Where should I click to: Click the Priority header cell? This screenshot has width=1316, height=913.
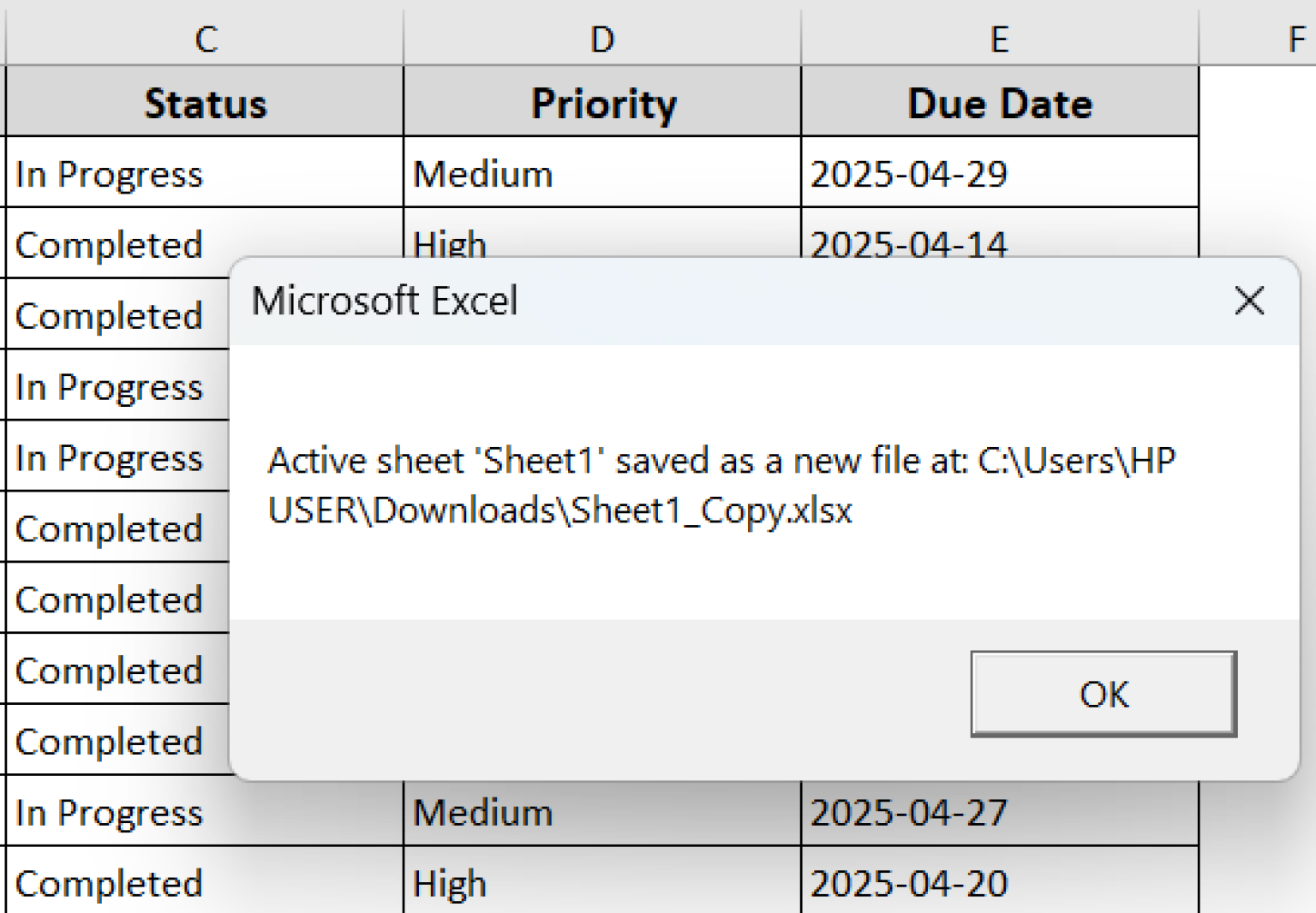(x=602, y=103)
